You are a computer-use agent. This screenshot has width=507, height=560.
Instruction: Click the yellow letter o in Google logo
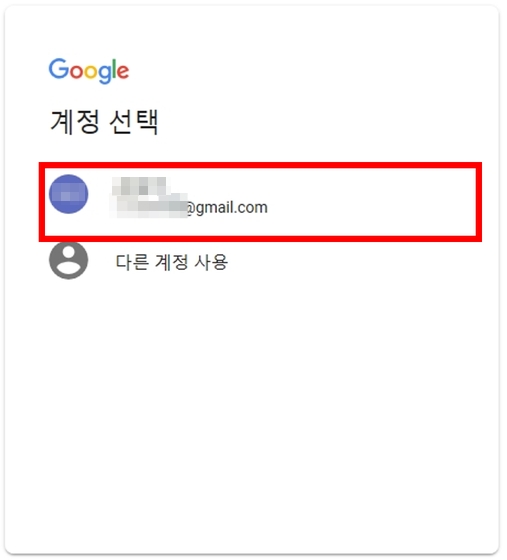pos(91,72)
